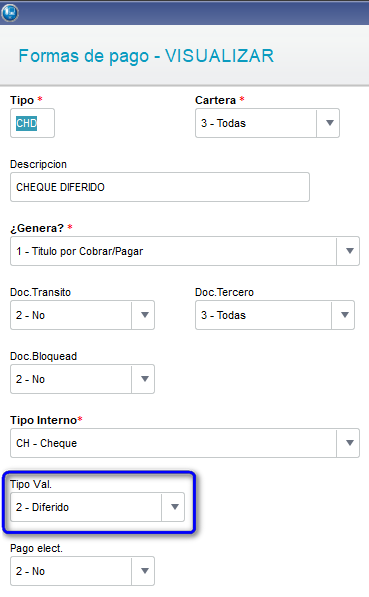Click the Tipo Interno combo showing CH - Cheque
The height and width of the screenshot is (597, 369).
(185, 443)
